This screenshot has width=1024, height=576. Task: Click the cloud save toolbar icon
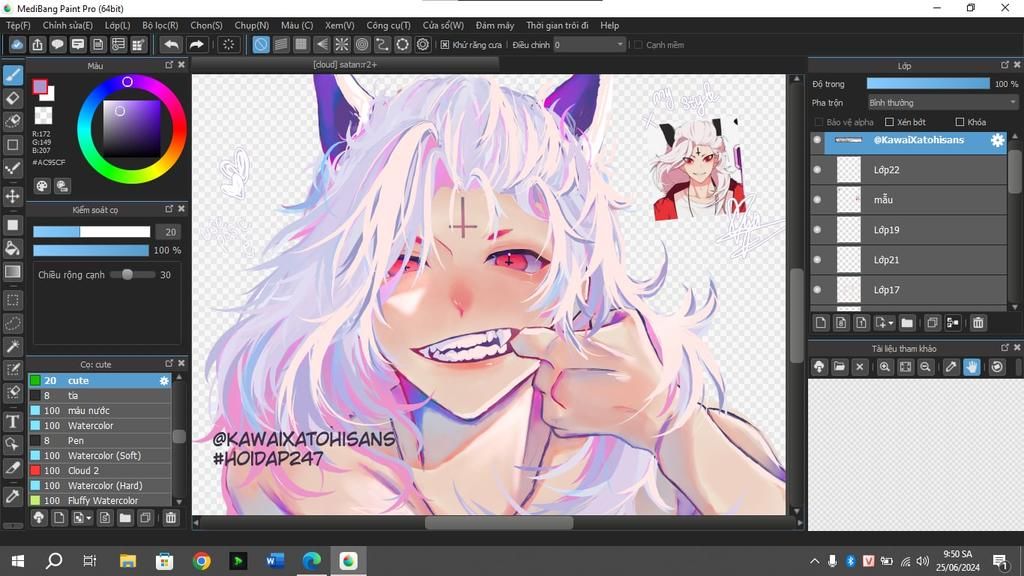[x=18, y=44]
